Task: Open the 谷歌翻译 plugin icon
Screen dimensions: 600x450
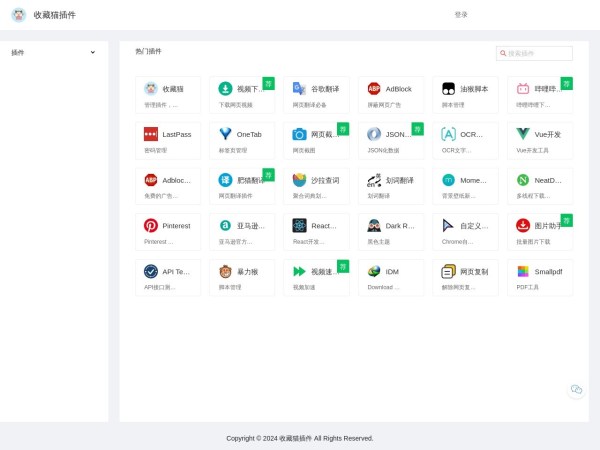Action: (x=300, y=89)
